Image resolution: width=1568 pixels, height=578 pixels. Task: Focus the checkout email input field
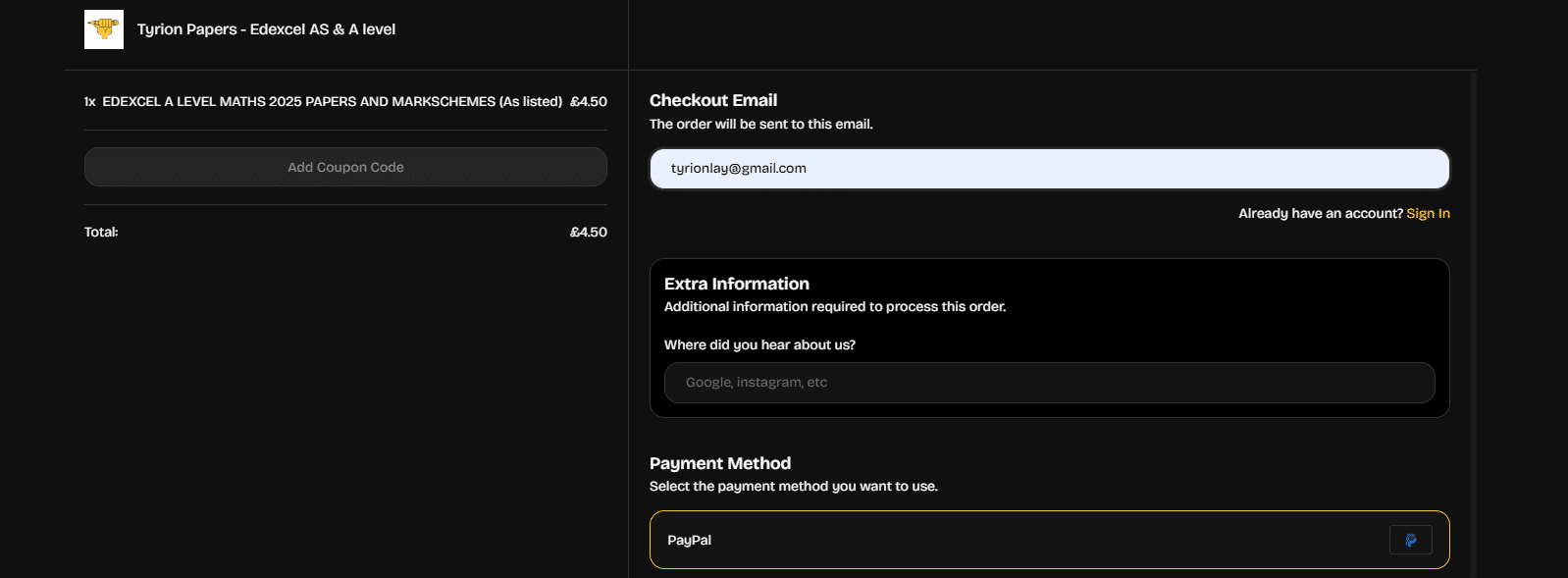click(1048, 169)
